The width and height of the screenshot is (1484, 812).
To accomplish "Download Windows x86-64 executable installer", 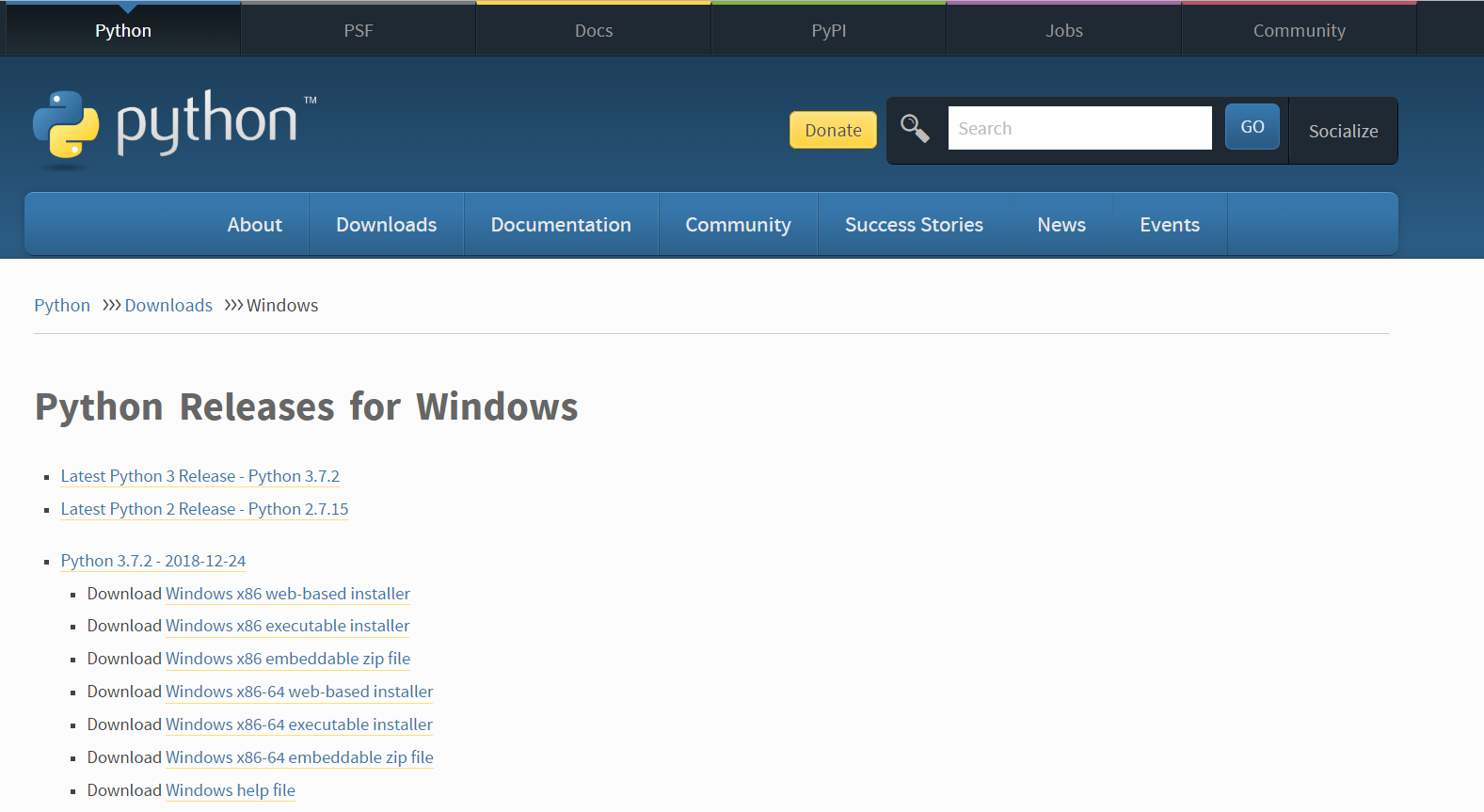I will [299, 724].
